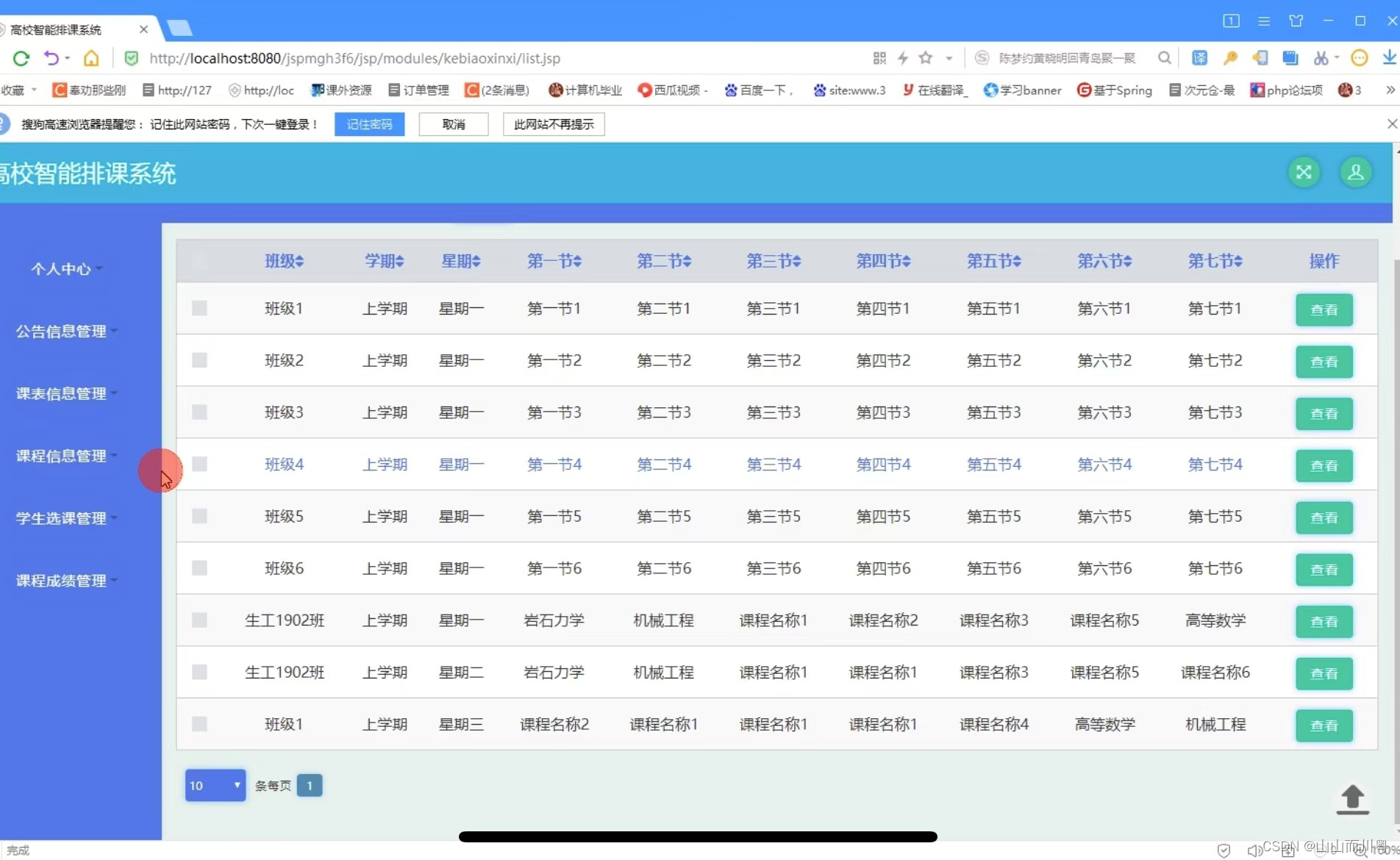Image resolution: width=1400 pixels, height=860 pixels.
Task: Click the browser search box
Action: click(x=1068, y=58)
